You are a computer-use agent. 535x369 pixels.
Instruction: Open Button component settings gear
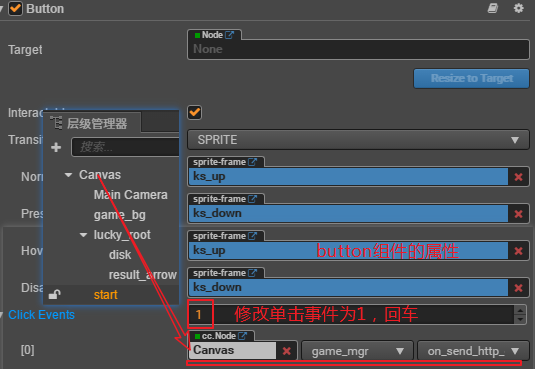coord(519,8)
